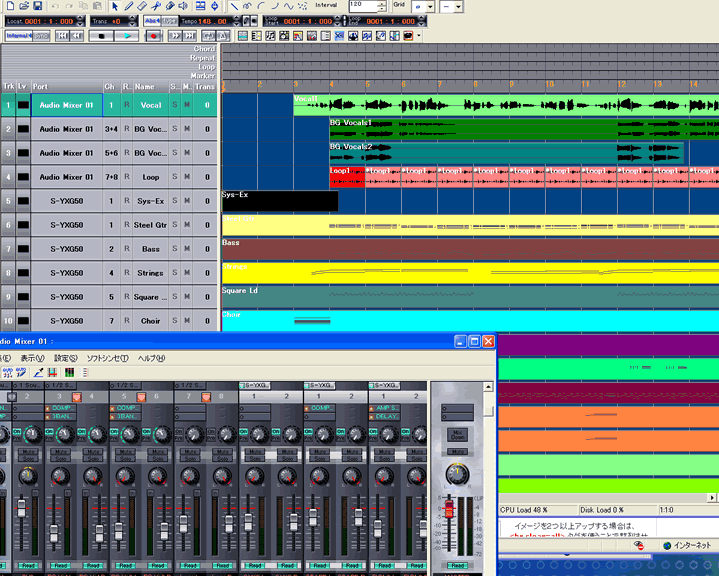Create a new song file
Image resolution: width=719 pixels, height=576 pixels.
[10, 6]
